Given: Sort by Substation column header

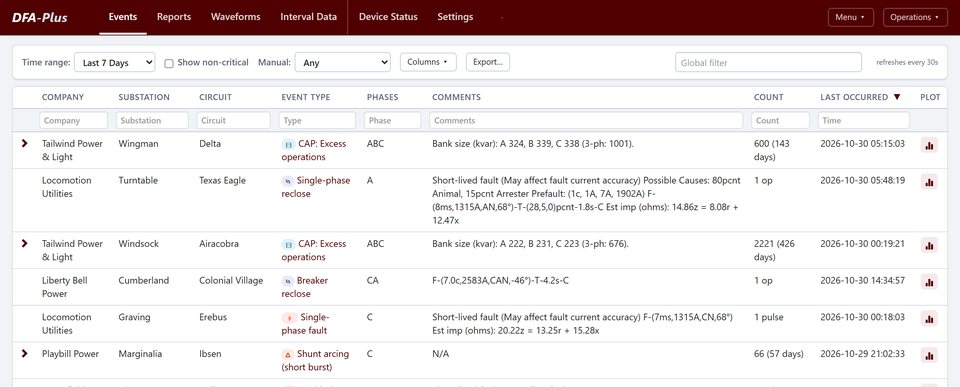Looking at the screenshot, I should tap(144, 97).
